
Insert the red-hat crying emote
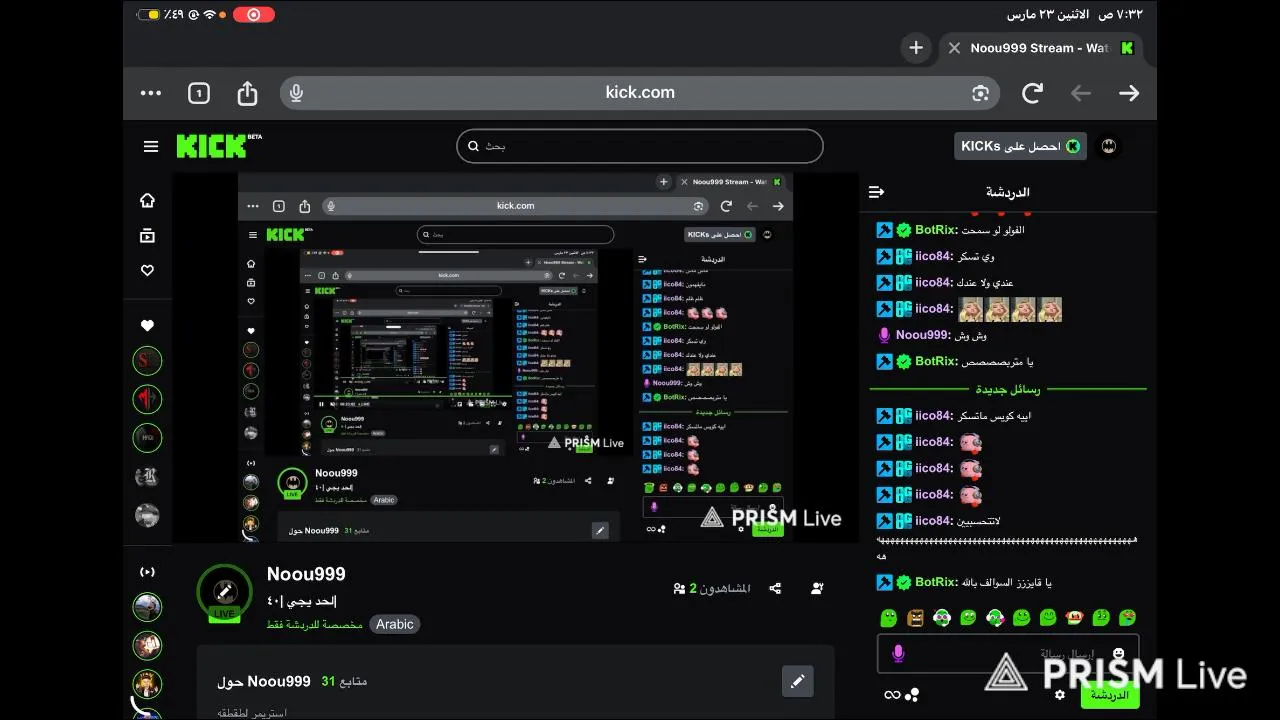pyautogui.click(x=1075, y=618)
